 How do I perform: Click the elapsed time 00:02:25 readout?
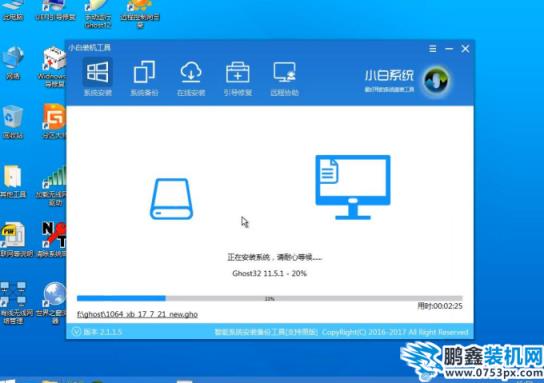click(x=440, y=306)
